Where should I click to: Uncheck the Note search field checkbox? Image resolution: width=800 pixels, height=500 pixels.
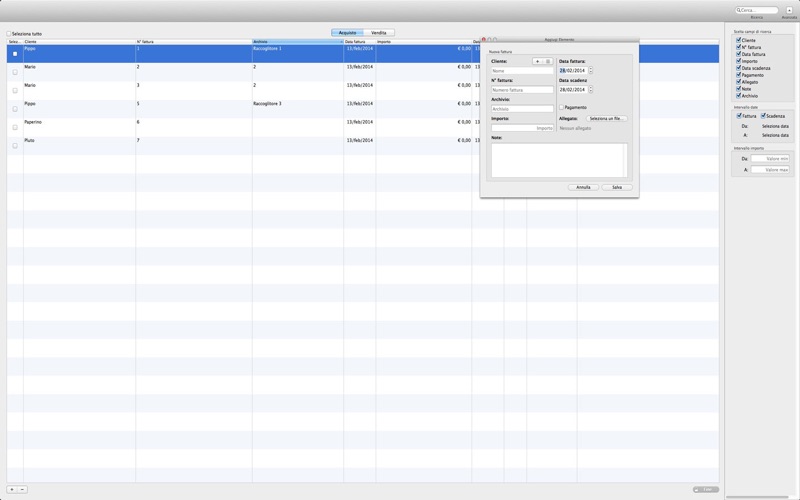point(738,88)
